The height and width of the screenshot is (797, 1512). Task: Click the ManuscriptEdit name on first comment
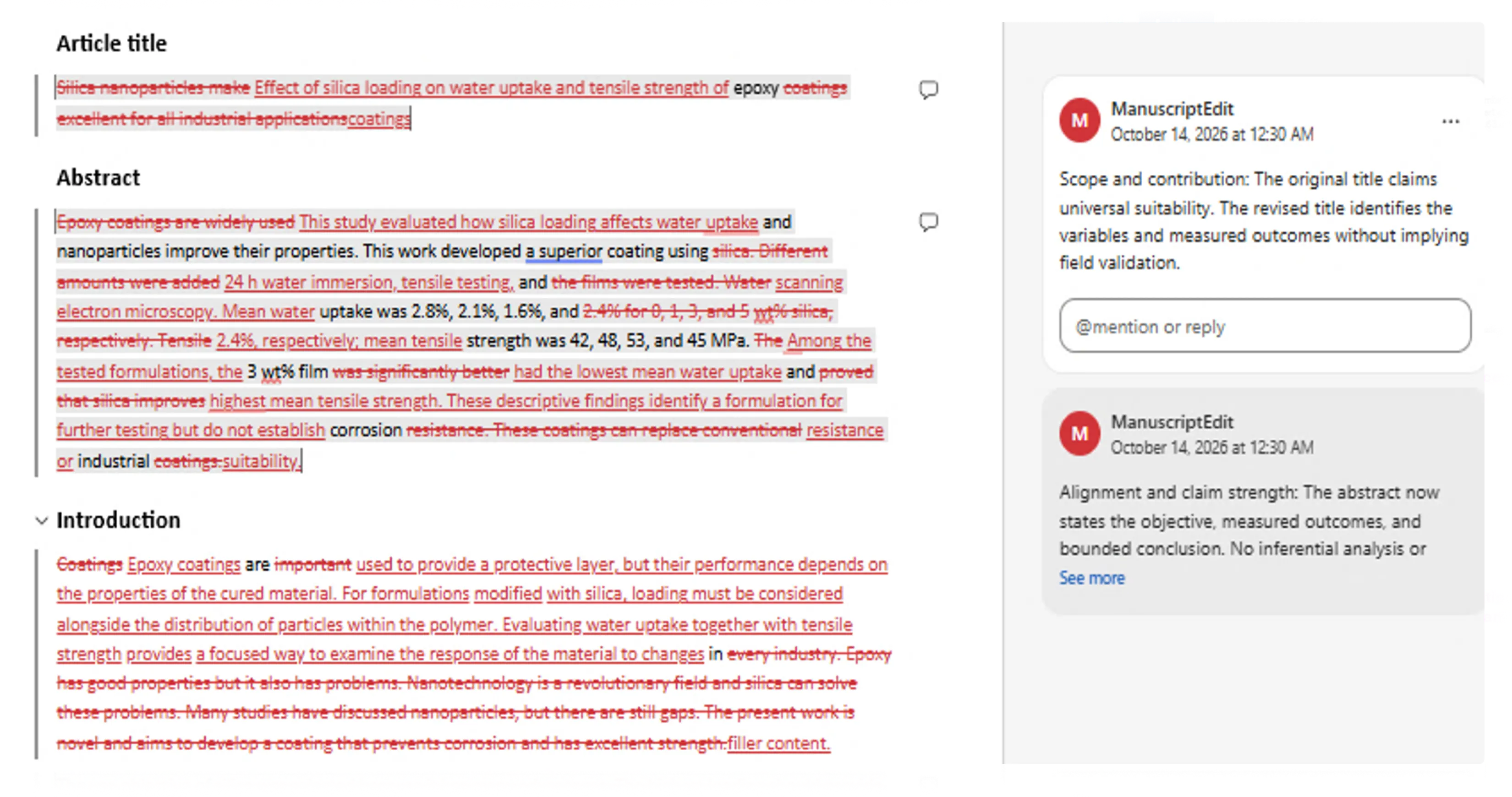pyautogui.click(x=1172, y=109)
